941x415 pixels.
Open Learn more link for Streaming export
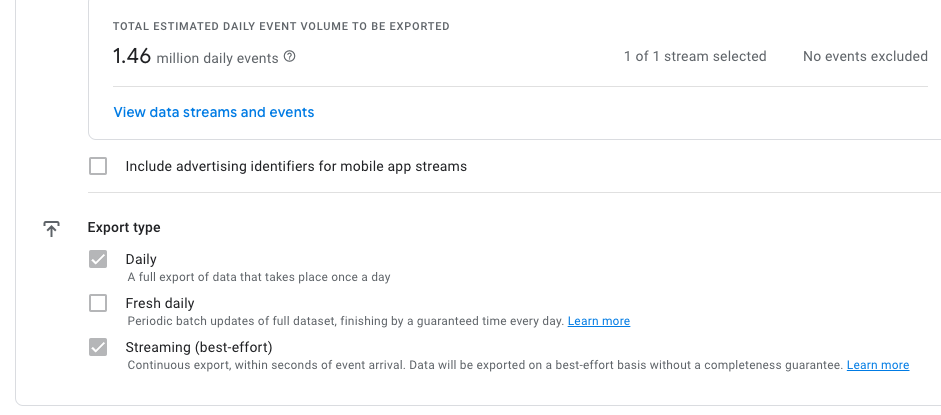(877, 365)
